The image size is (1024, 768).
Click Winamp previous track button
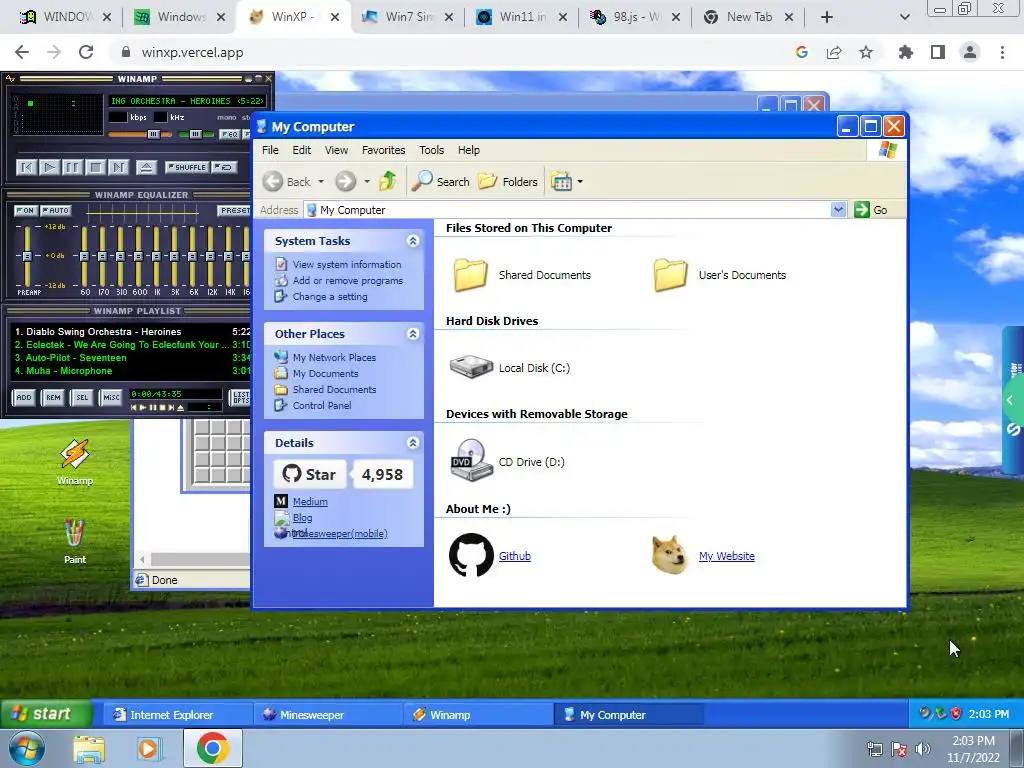[26, 168]
